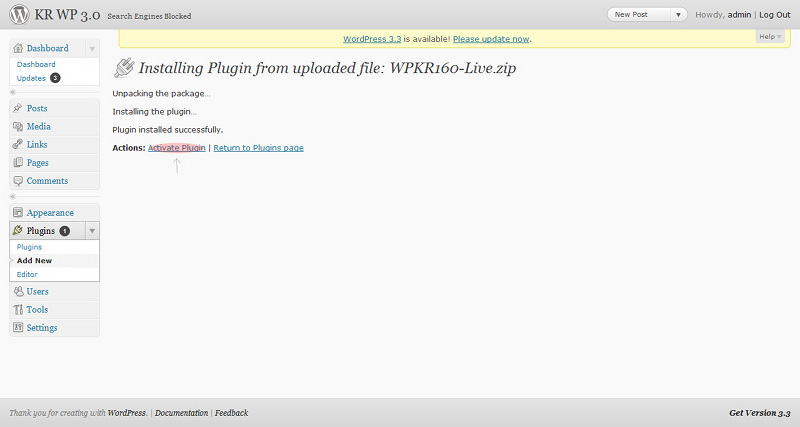Click the 'Plugin installed successfully.' text

coord(168,130)
